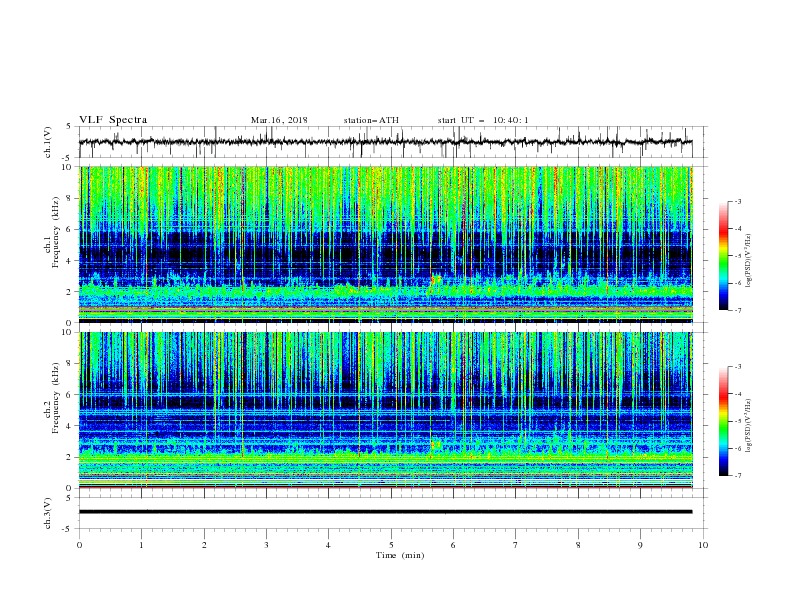The image size is (792, 612).
Task: Click the "-3" tick on upper color bar
Action: 738,201
